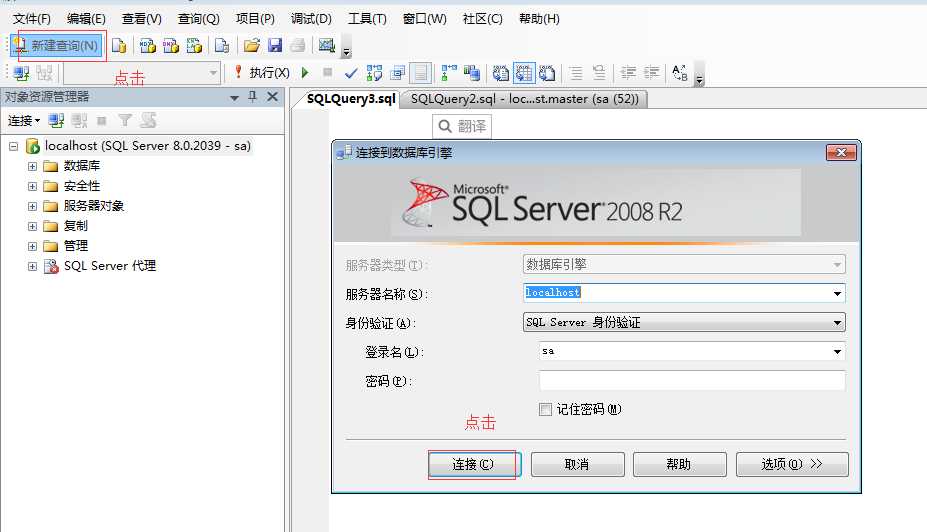This screenshot has width=927, height=532.
Task: Open the 调试(D) menu
Action: [311, 19]
